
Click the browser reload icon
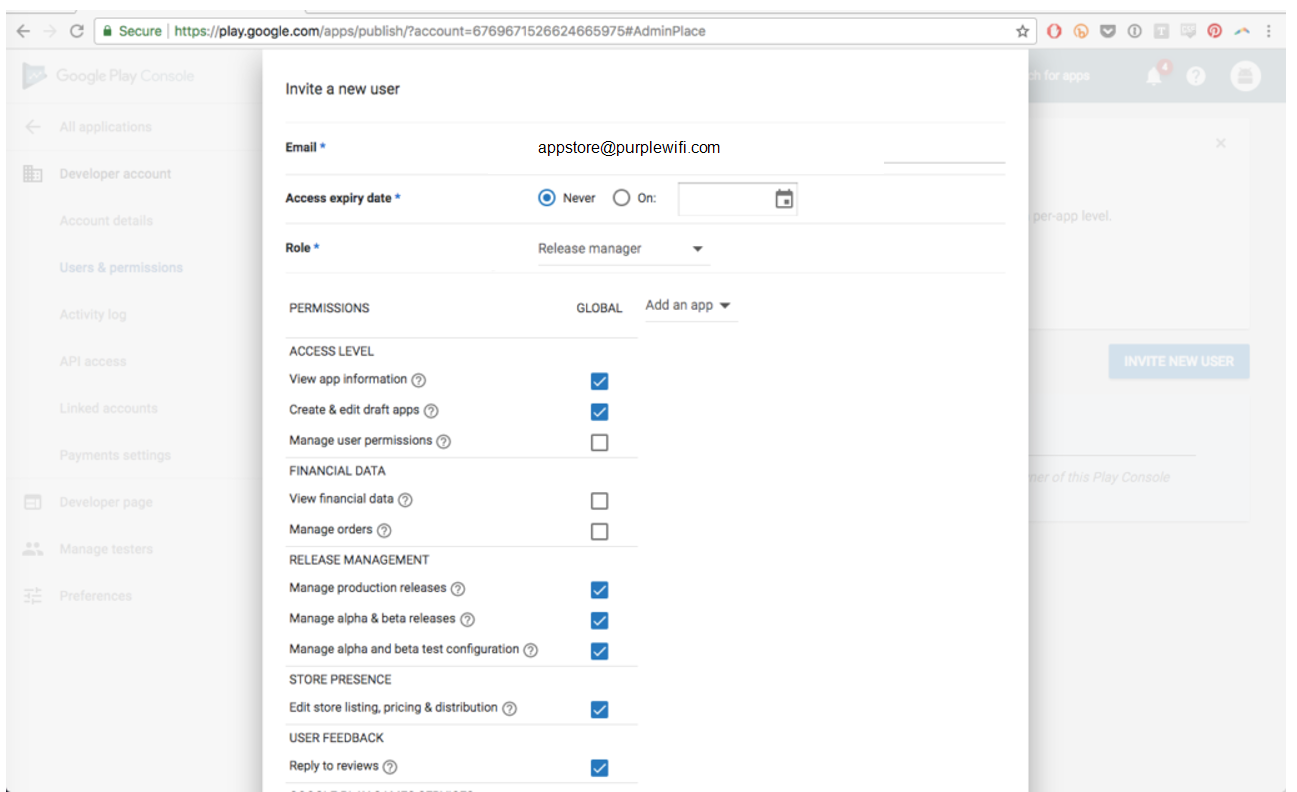tap(77, 31)
